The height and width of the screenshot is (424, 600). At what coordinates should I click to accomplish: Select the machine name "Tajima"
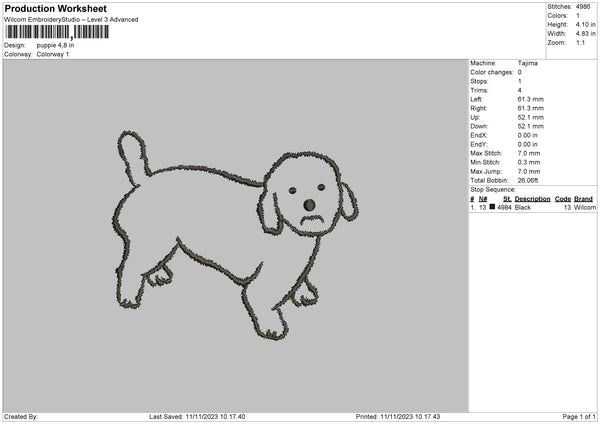pos(528,63)
